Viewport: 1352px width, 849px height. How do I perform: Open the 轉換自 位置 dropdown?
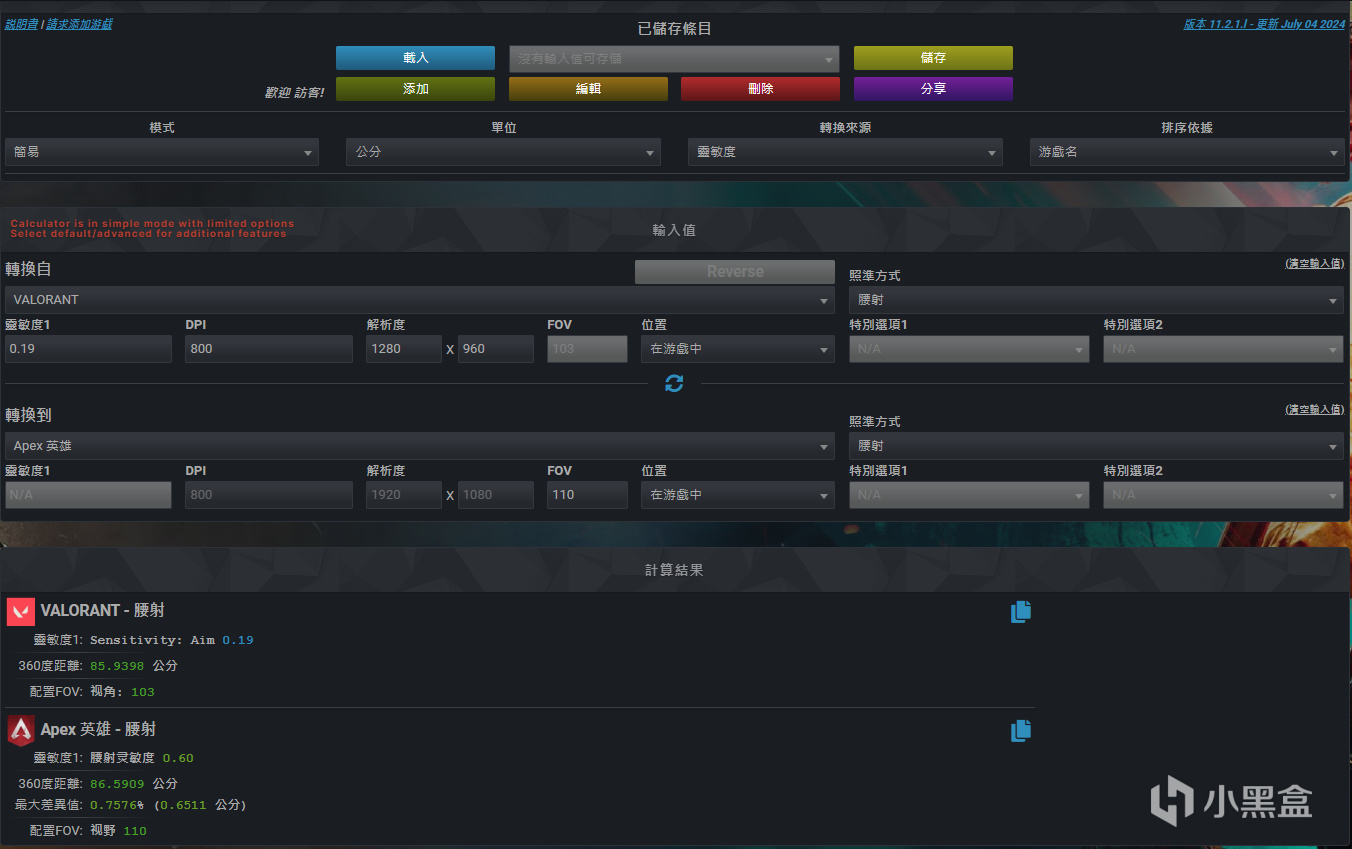[x=738, y=349]
